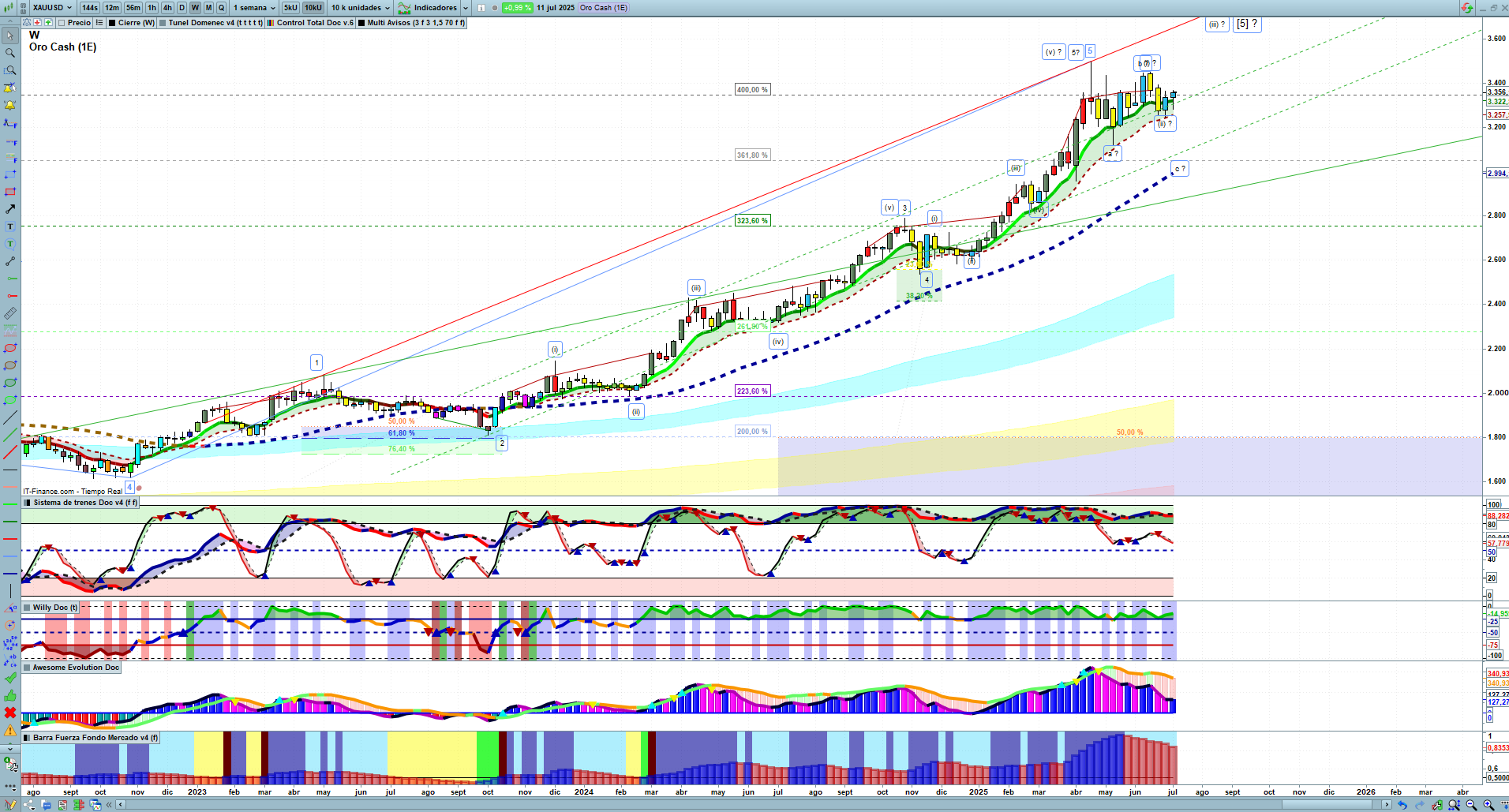Open the 10 k unidades dropdown

click(x=360, y=8)
